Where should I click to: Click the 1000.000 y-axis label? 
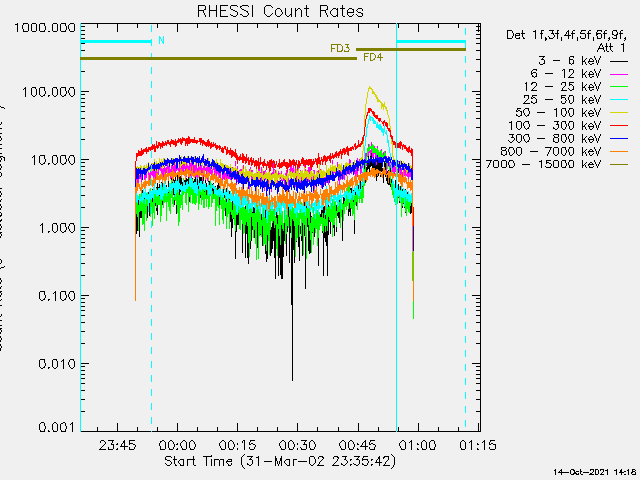45,28
